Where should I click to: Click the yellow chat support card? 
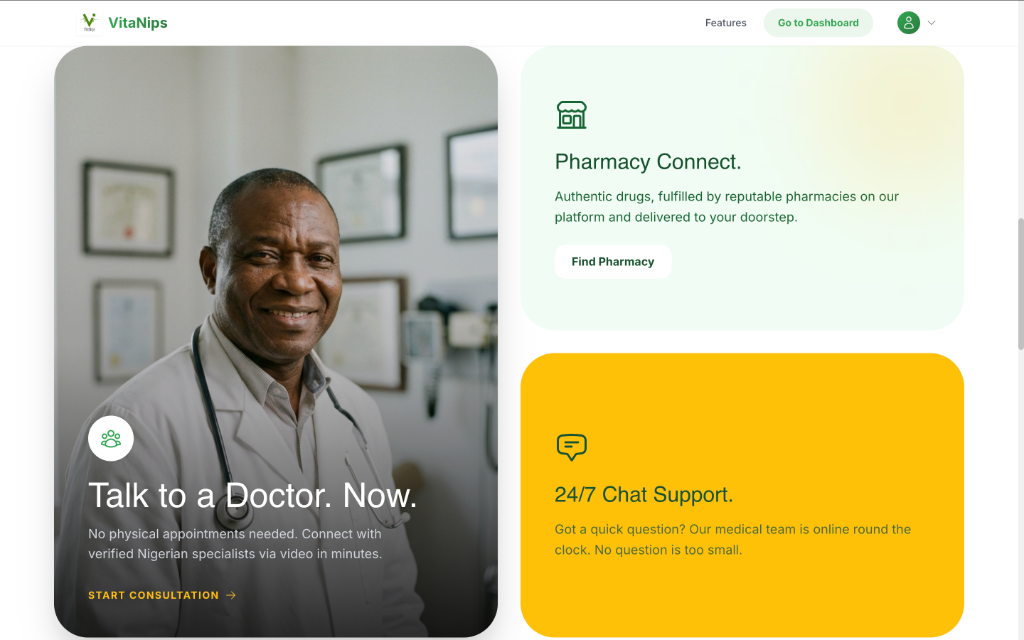point(742,495)
